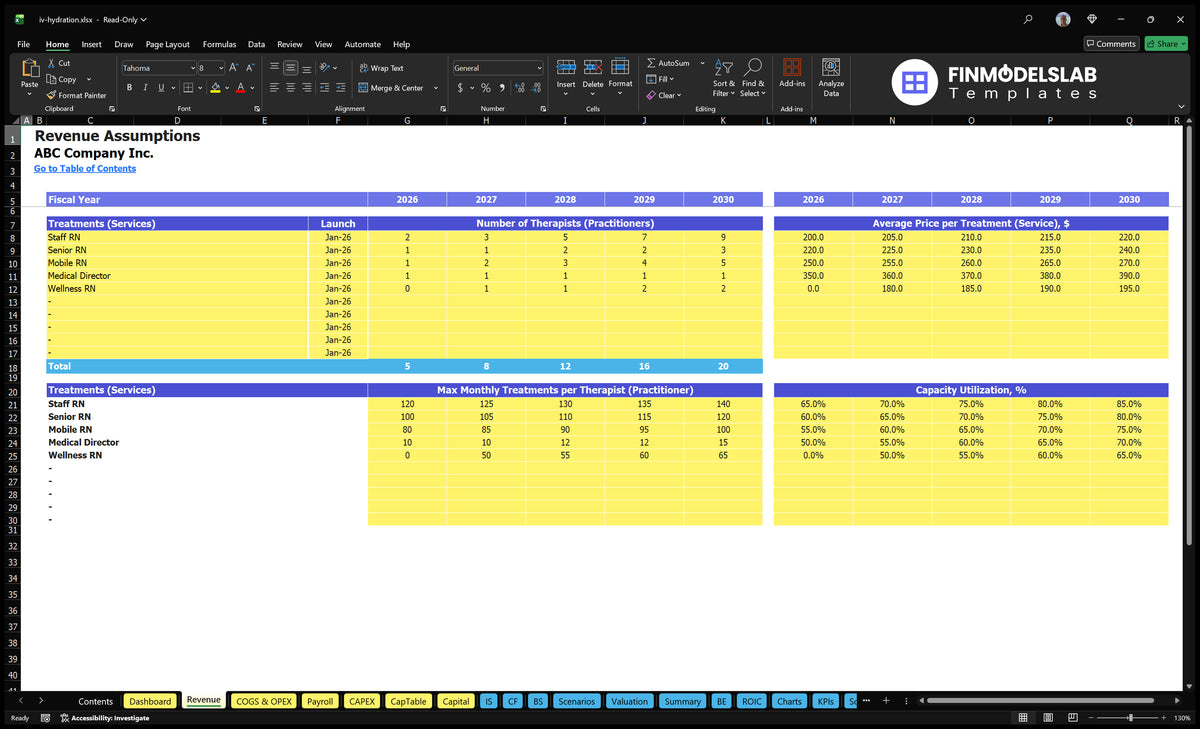Increase font size with the larger A icon
This screenshot has height=729, width=1200.
coord(233,68)
